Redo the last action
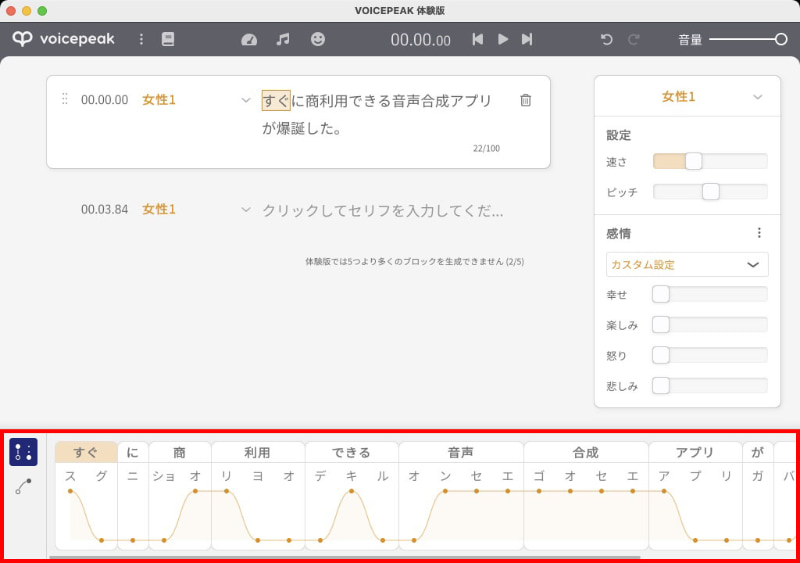This screenshot has width=800, height=563. 634,39
